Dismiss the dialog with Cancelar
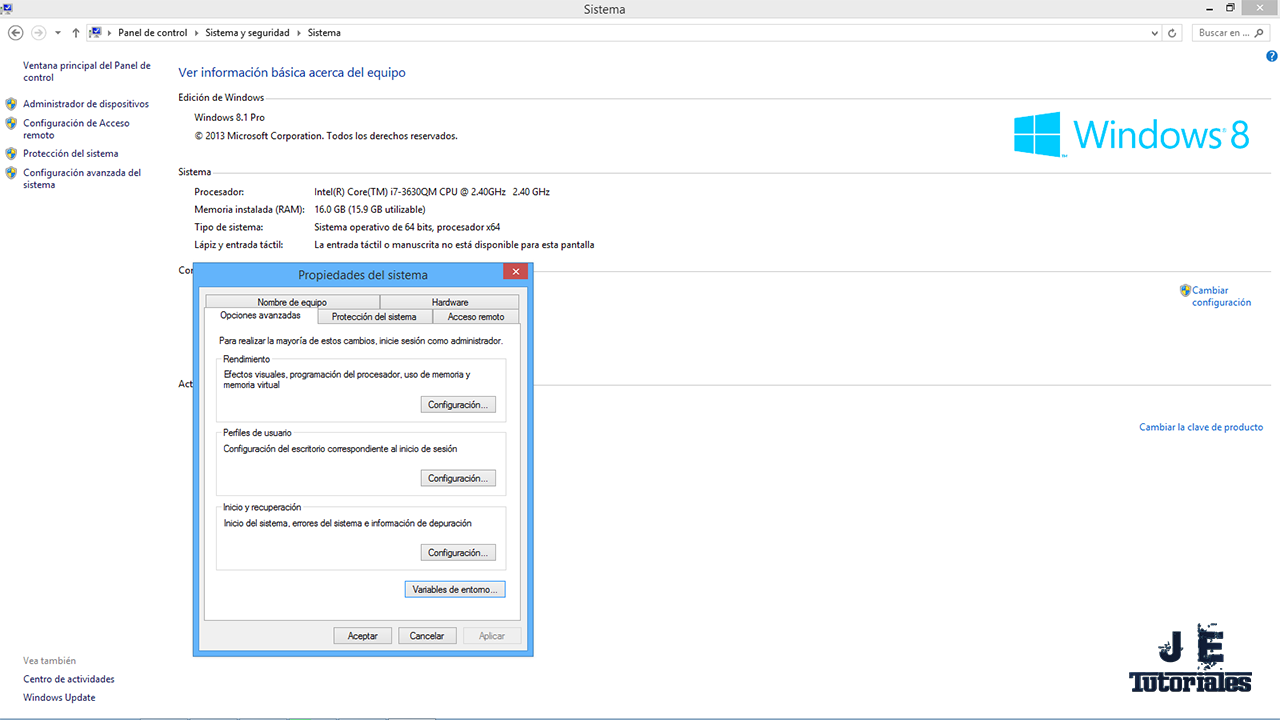Image resolution: width=1280 pixels, height=720 pixels. [427, 636]
